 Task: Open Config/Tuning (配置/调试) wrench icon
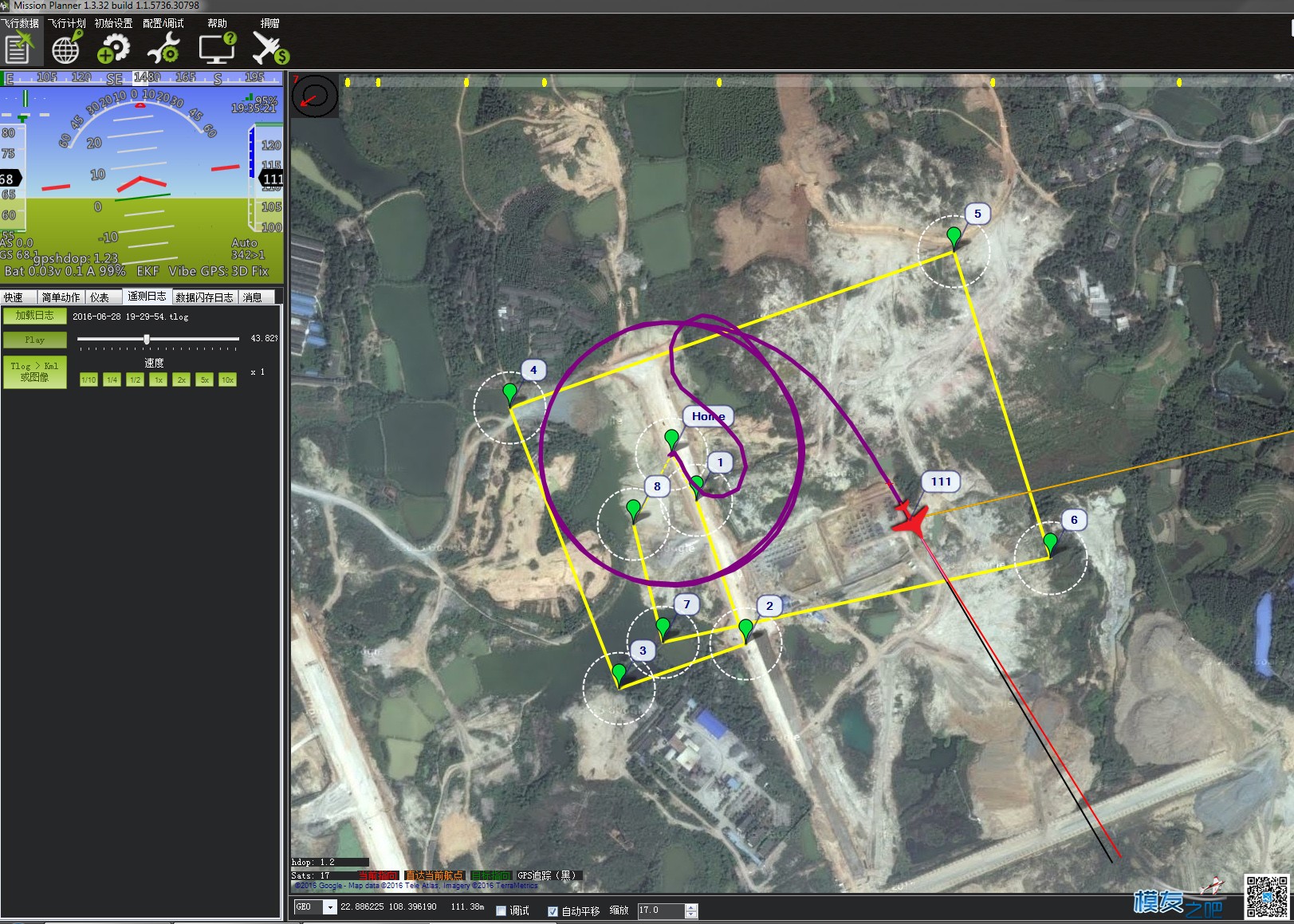point(163,48)
